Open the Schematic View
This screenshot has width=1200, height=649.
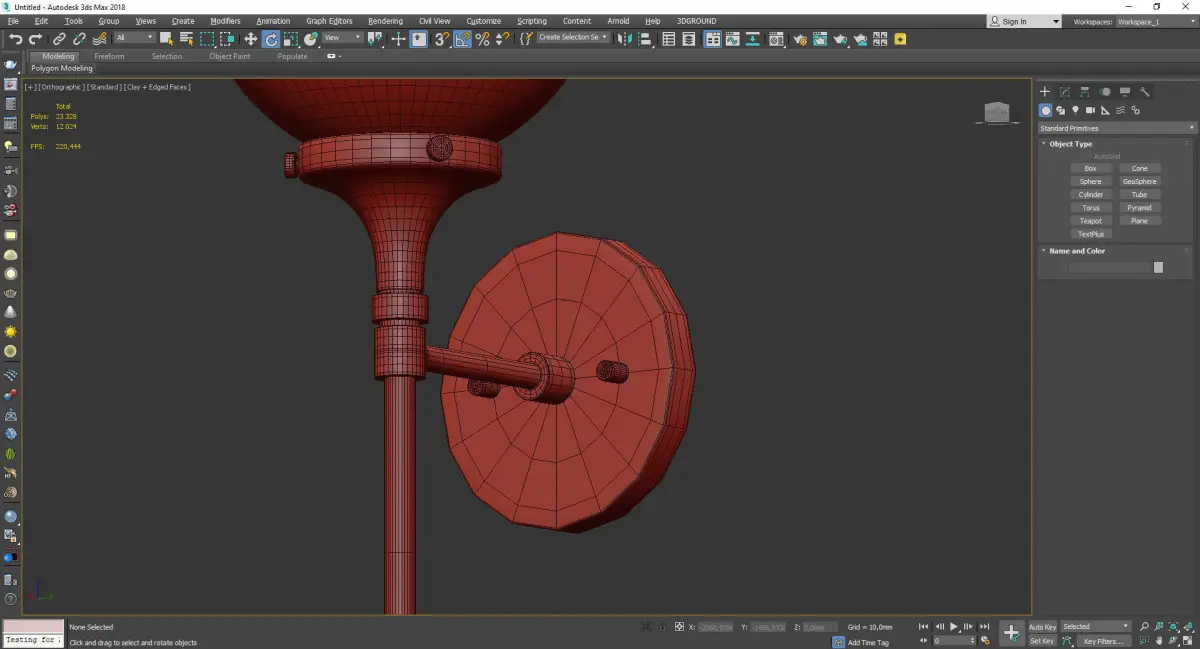[x=754, y=39]
